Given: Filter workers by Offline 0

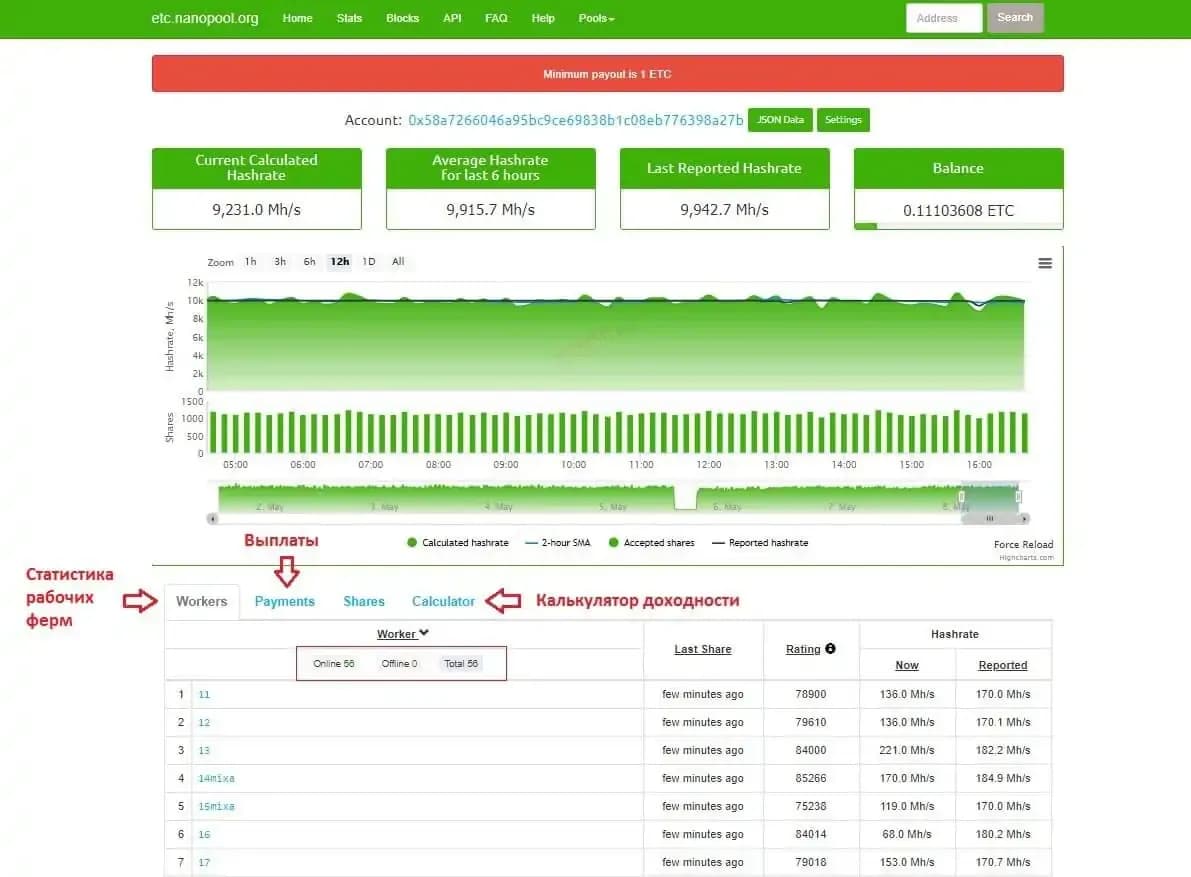Looking at the screenshot, I should click(x=400, y=664).
